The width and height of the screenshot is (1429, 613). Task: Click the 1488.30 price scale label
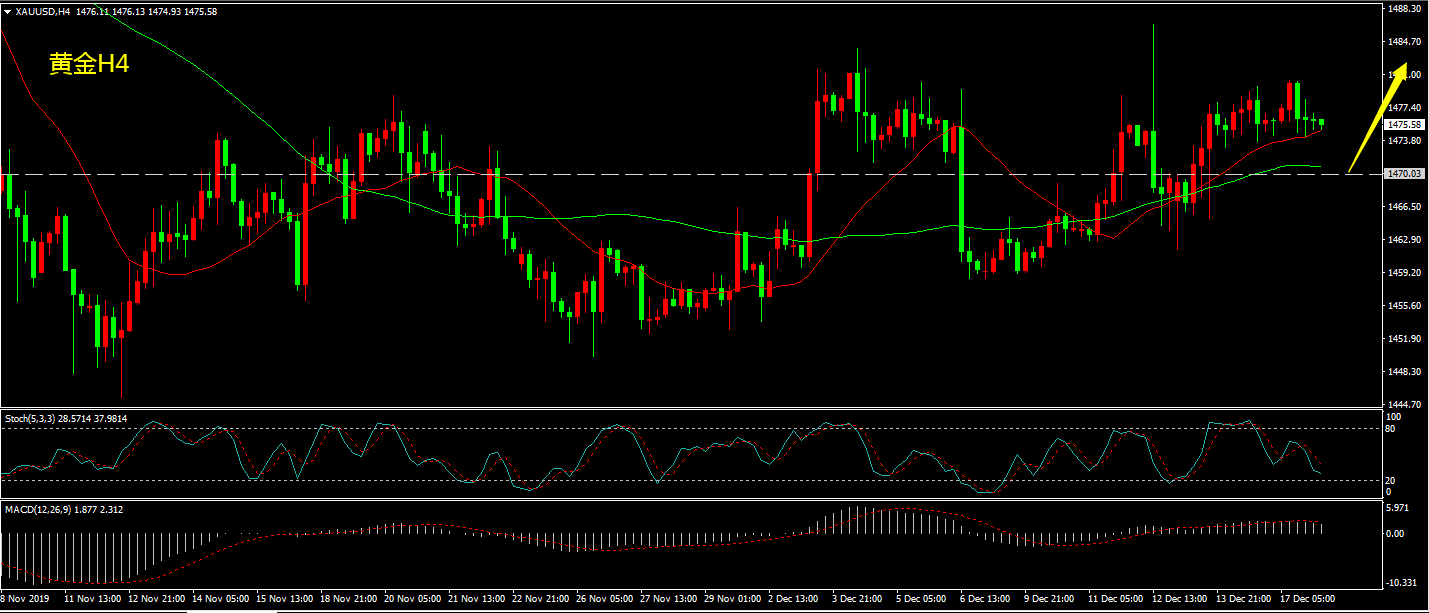pyautogui.click(x=1404, y=8)
